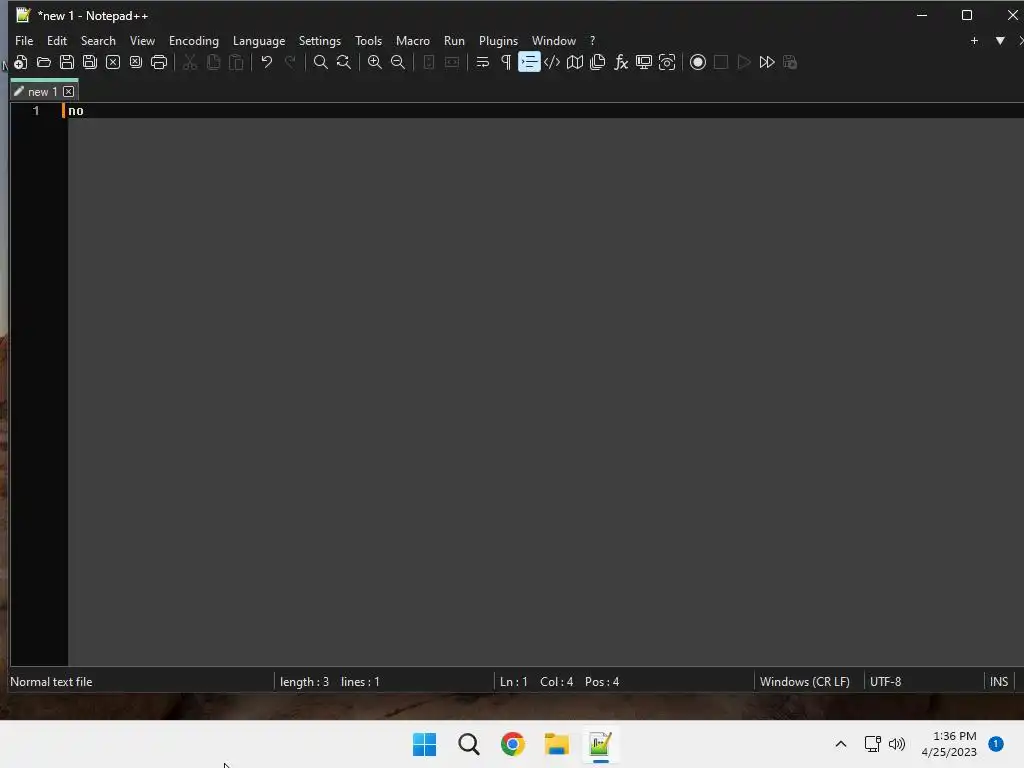Open the Encoding menu
The width and height of the screenshot is (1024, 768).
pos(194,40)
